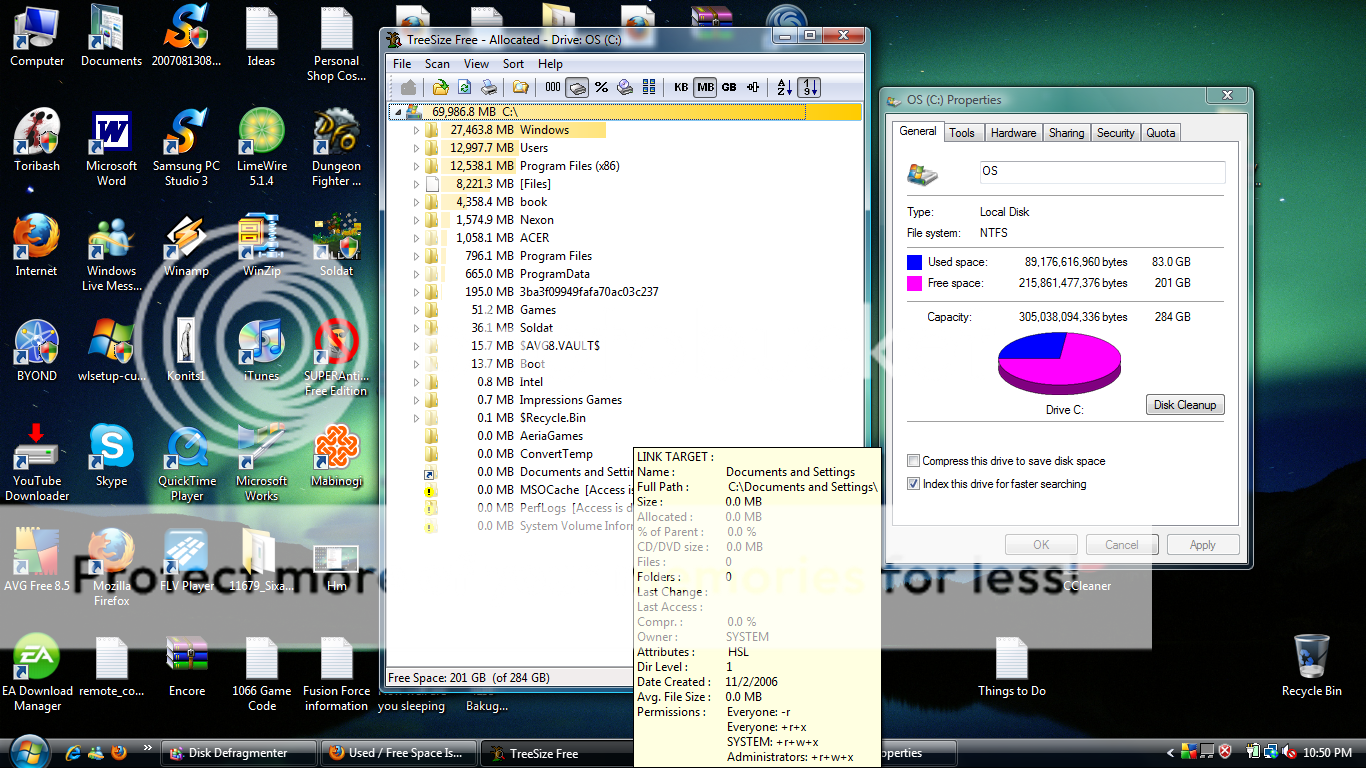The height and width of the screenshot is (768, 1366).
Task: Collapse the C:\ root node
Action: [397, 112]
